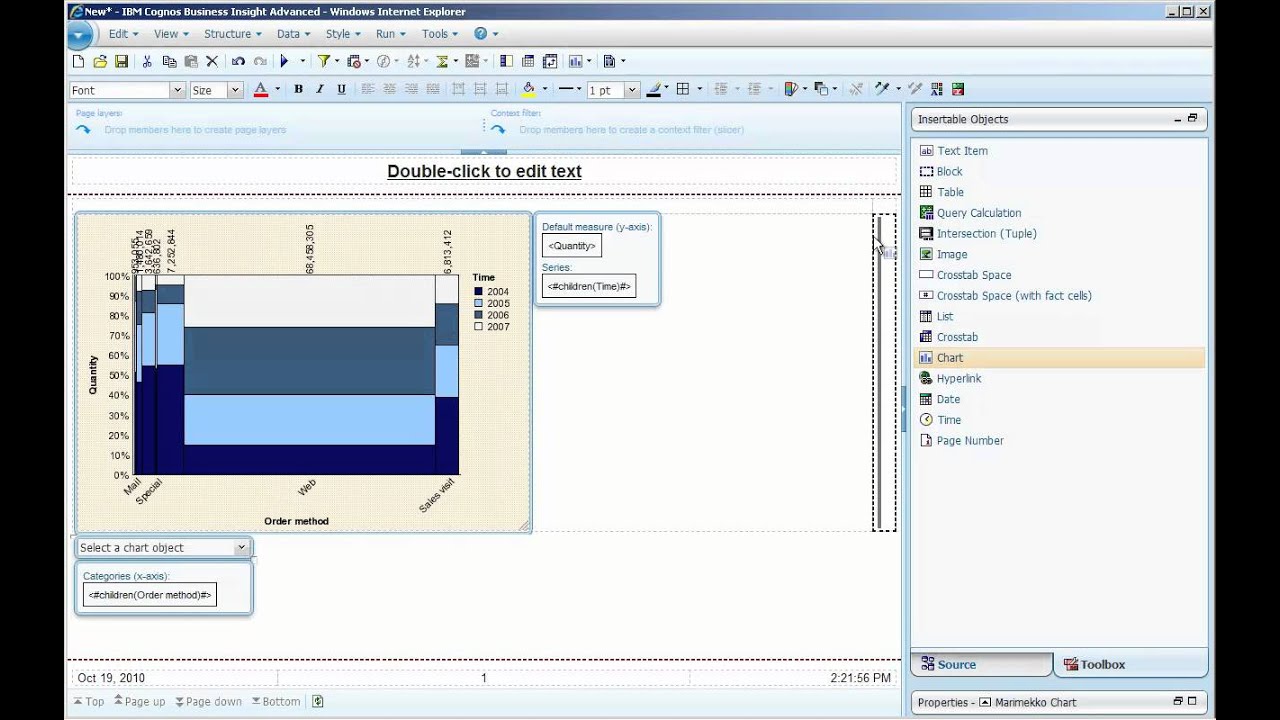Image resolution: width=1280 pixels, height=720 pixels.
Task: Click the Filter funnel icon
Action: (x=323, y=61)
